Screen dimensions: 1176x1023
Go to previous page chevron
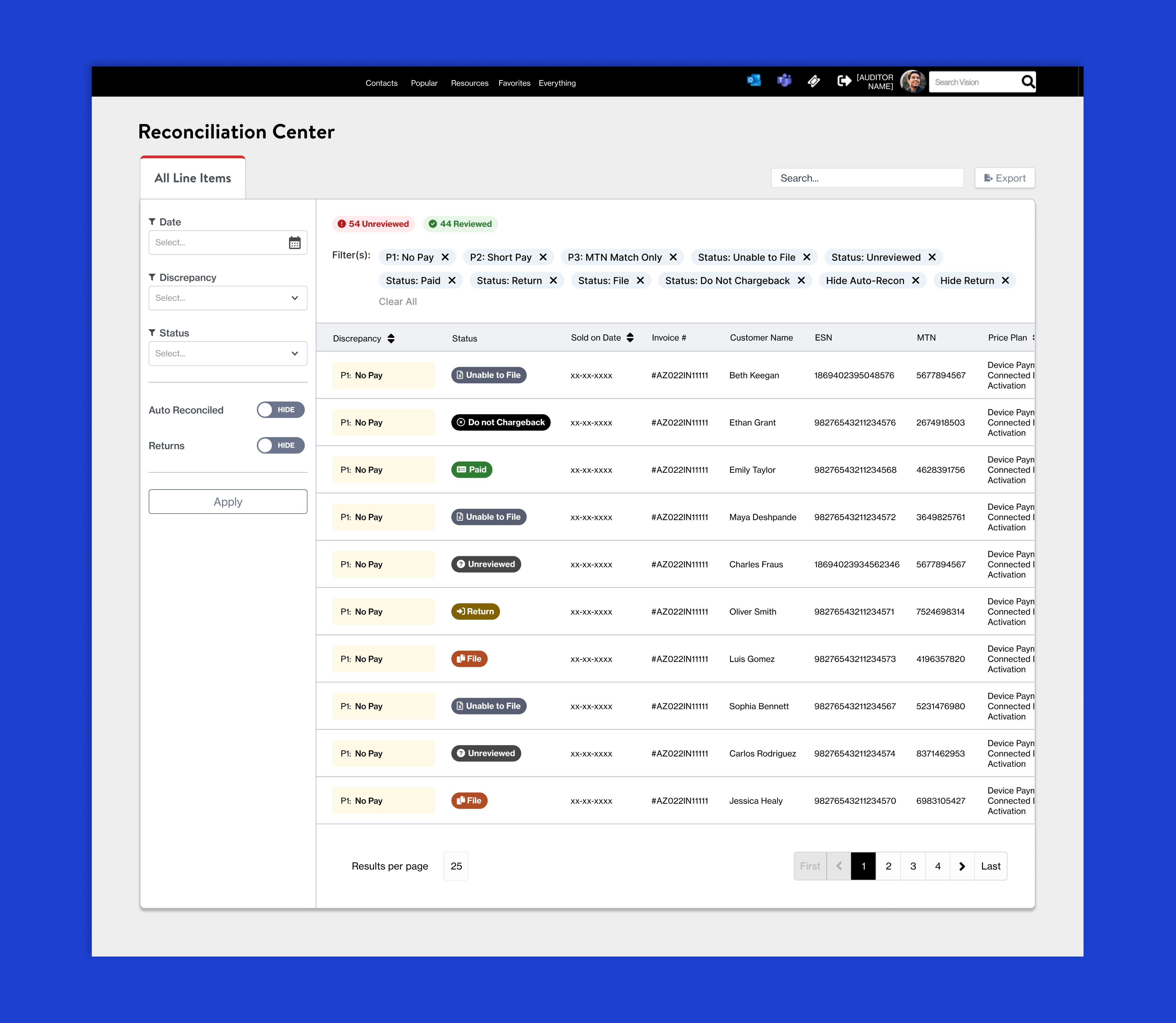coord(839,866)
